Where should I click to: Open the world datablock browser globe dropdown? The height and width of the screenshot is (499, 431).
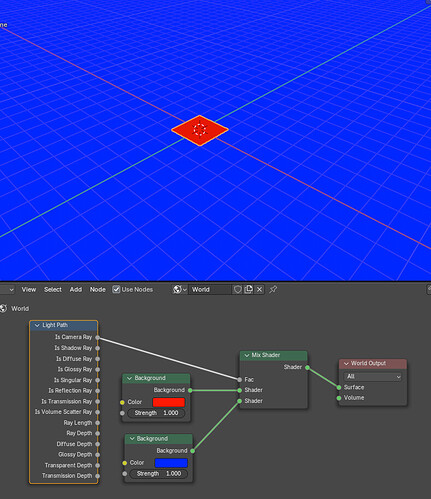point(180,289)
